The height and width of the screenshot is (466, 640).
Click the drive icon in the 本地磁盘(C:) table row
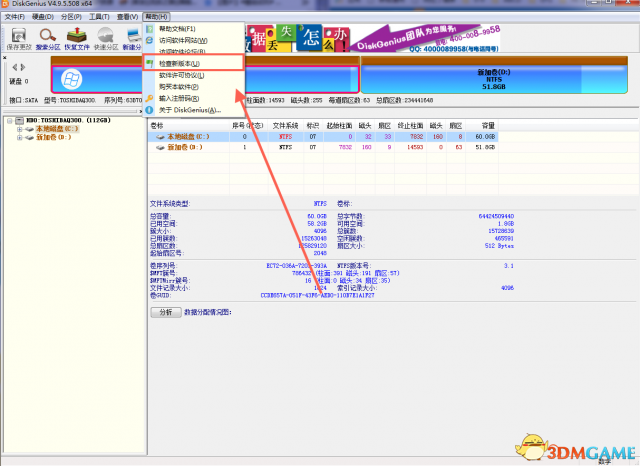point(160,137)
